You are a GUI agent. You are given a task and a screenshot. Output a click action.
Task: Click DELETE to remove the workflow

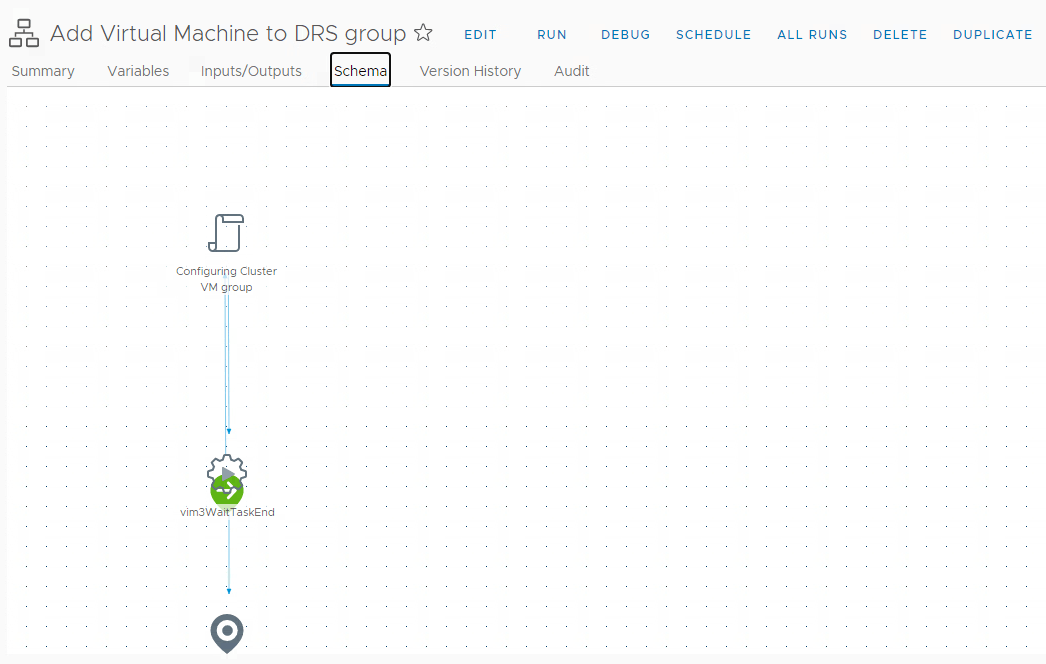900,35
